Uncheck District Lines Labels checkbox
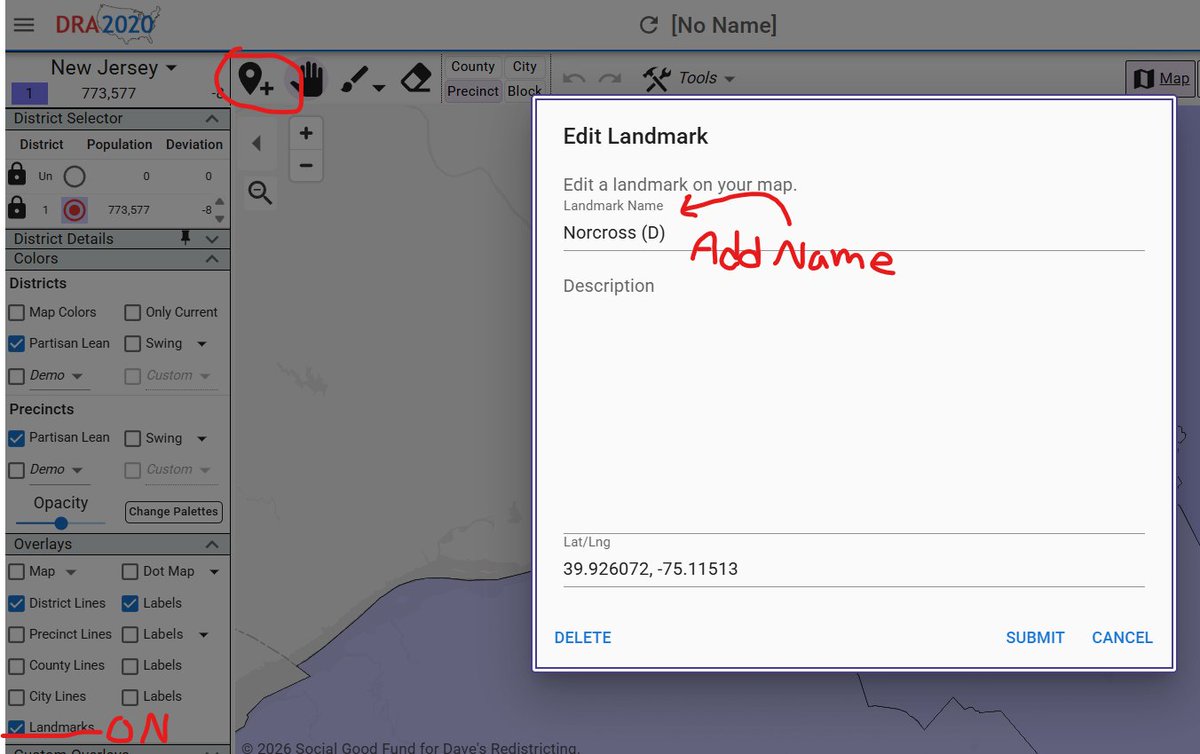This screenshot has width=1200, height=754. (130, 604)
